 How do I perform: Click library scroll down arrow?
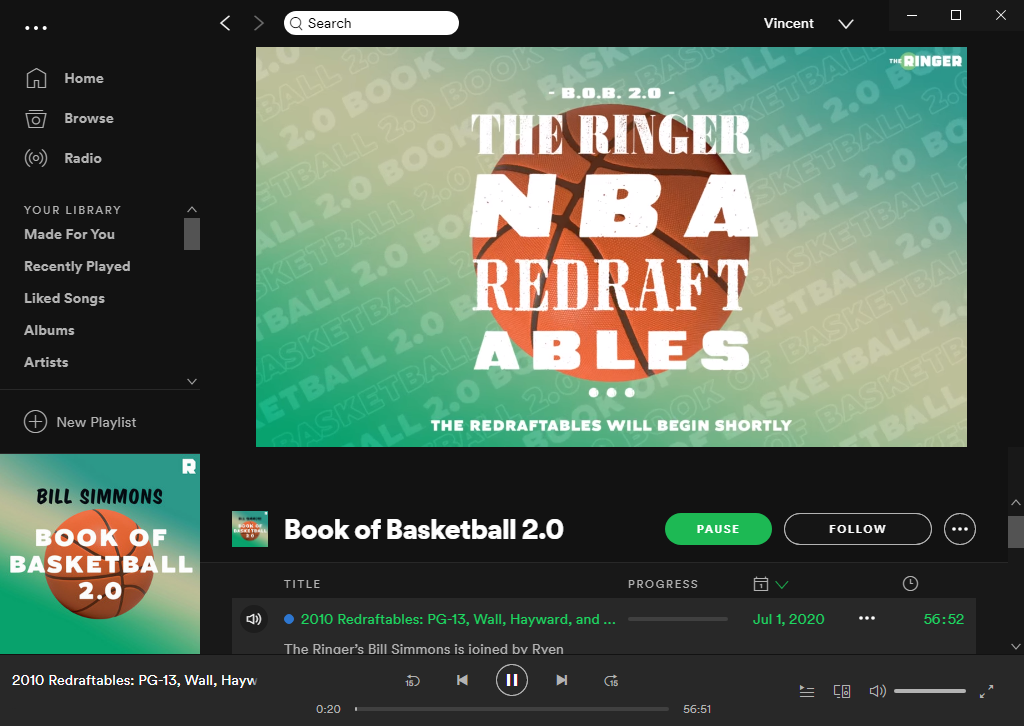click(x=192, y=381)
